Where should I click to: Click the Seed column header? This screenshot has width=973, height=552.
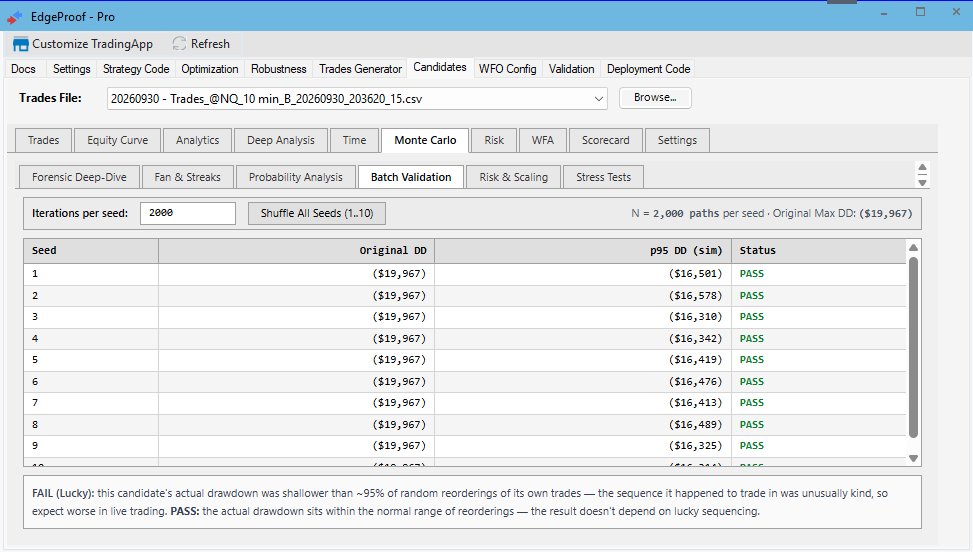coord(91,251)
